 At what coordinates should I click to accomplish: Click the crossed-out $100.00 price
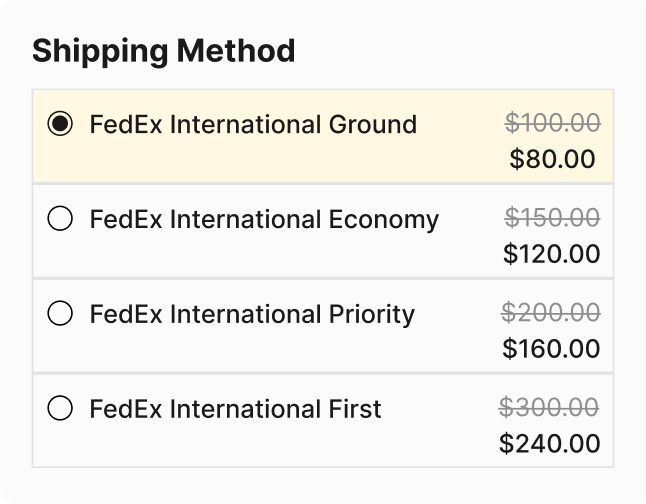tap(552, 123)
